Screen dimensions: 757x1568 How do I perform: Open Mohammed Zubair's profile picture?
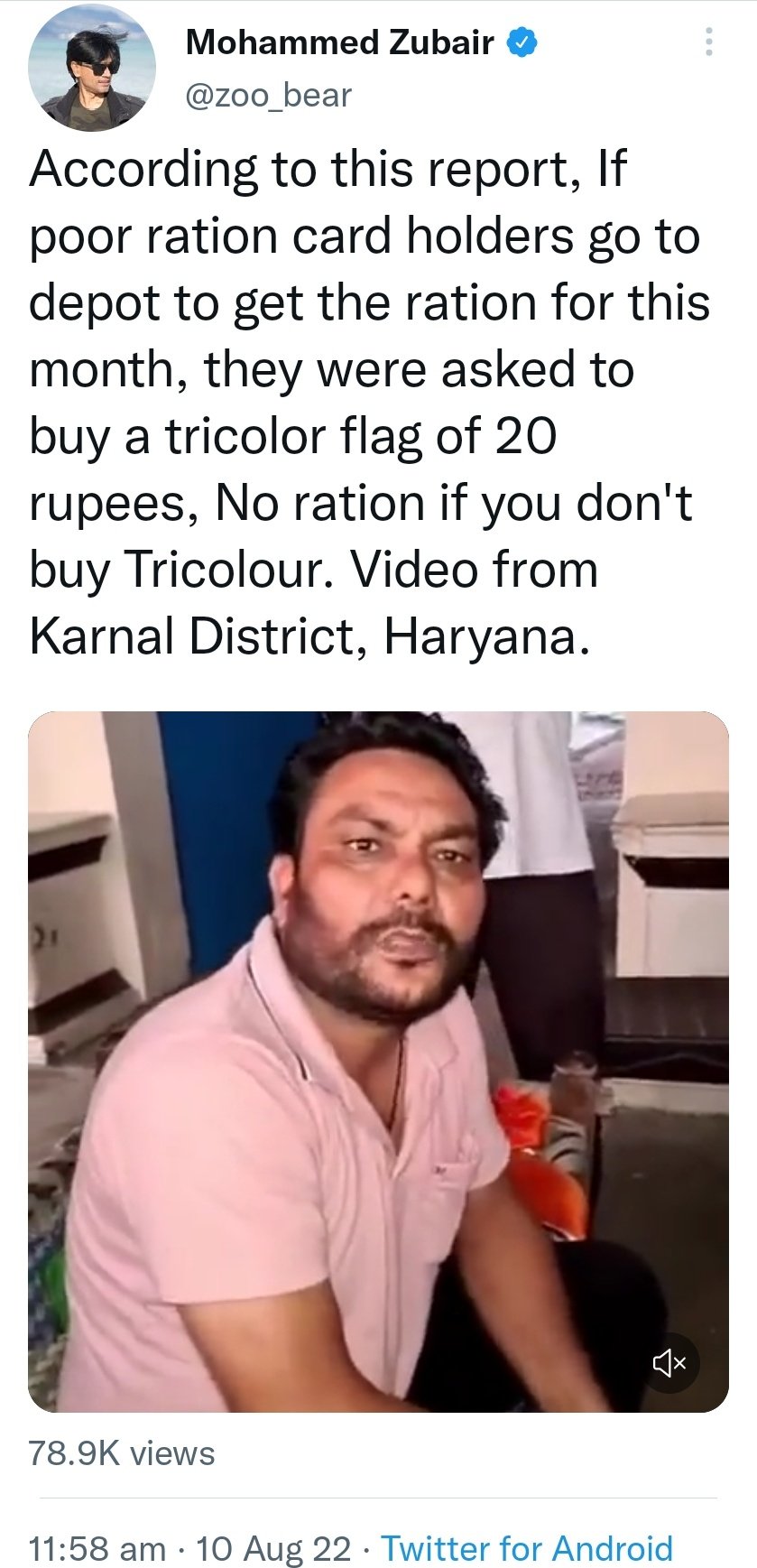tap(92, 69)
